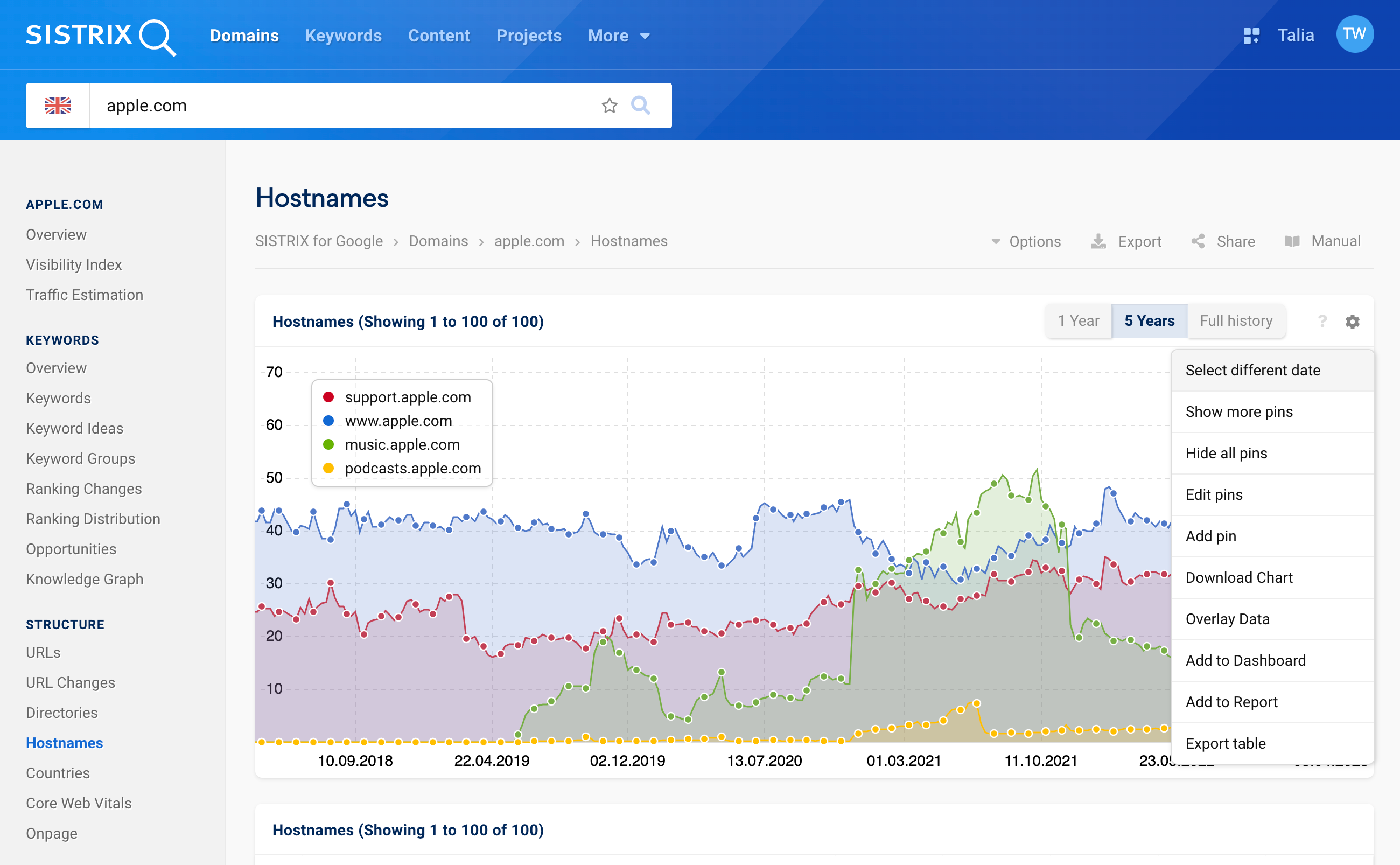
Task: Switch chart to 1 Year
Action: 1078,321
